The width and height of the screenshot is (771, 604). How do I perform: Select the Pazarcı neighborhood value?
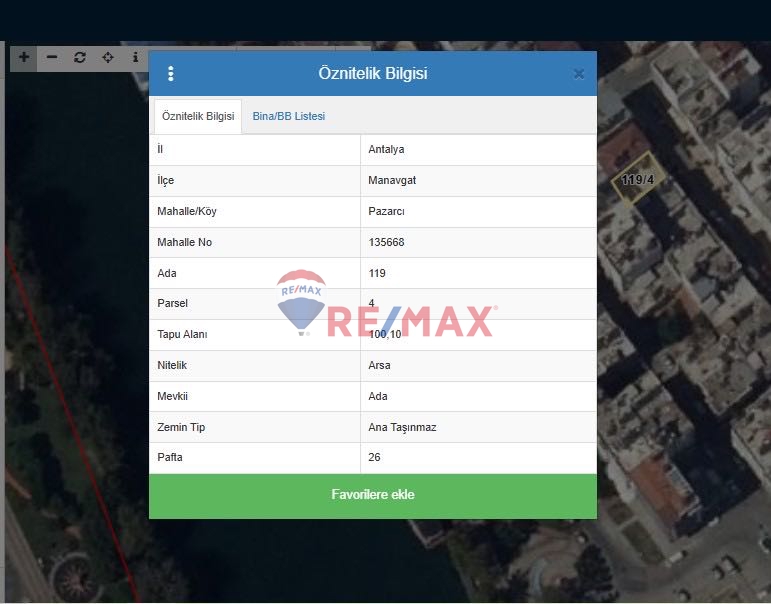pos(386,212)
